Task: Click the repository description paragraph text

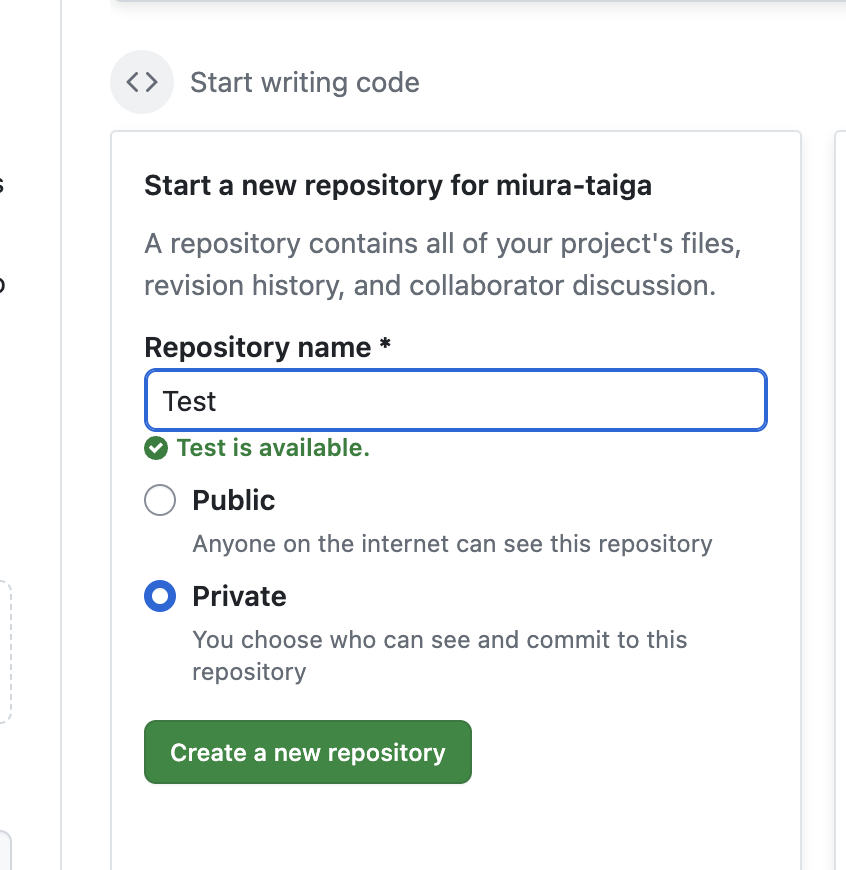Action: (x=442, y=265)
